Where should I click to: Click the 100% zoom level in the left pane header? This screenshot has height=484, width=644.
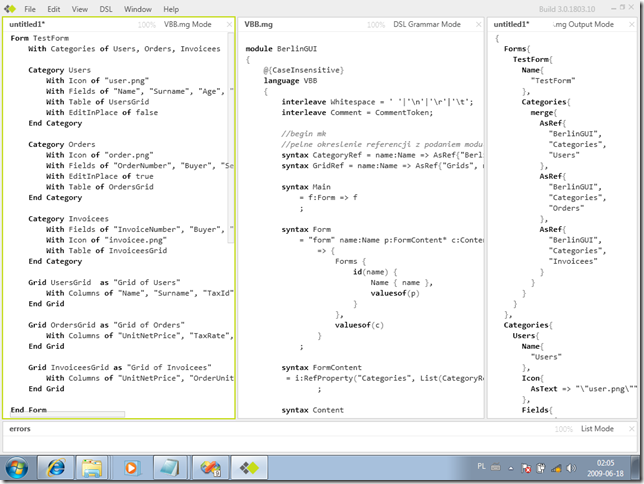tap(146, 24)
